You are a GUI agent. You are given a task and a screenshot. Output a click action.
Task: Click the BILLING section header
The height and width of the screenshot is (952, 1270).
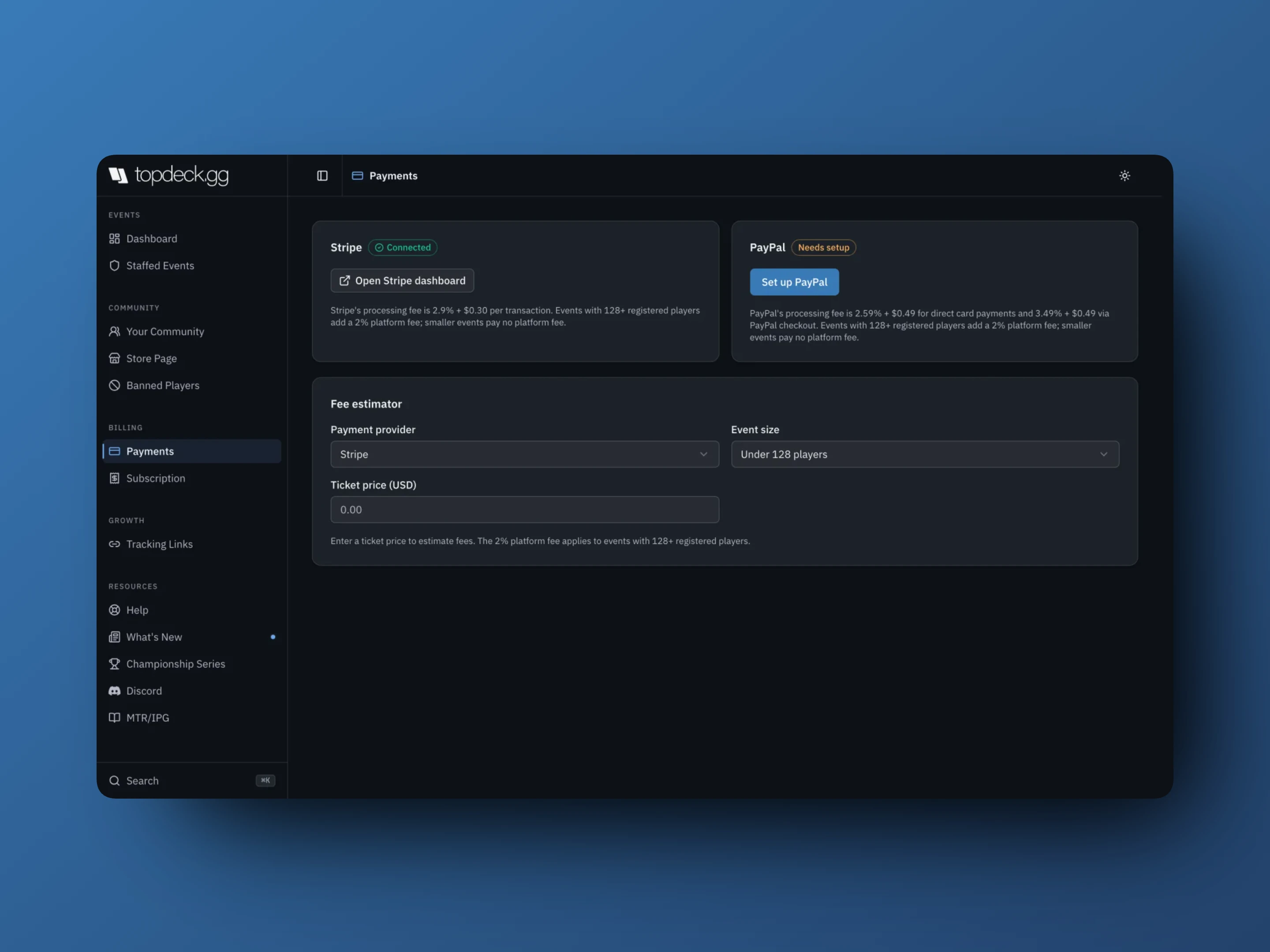[x=126, y=428]
